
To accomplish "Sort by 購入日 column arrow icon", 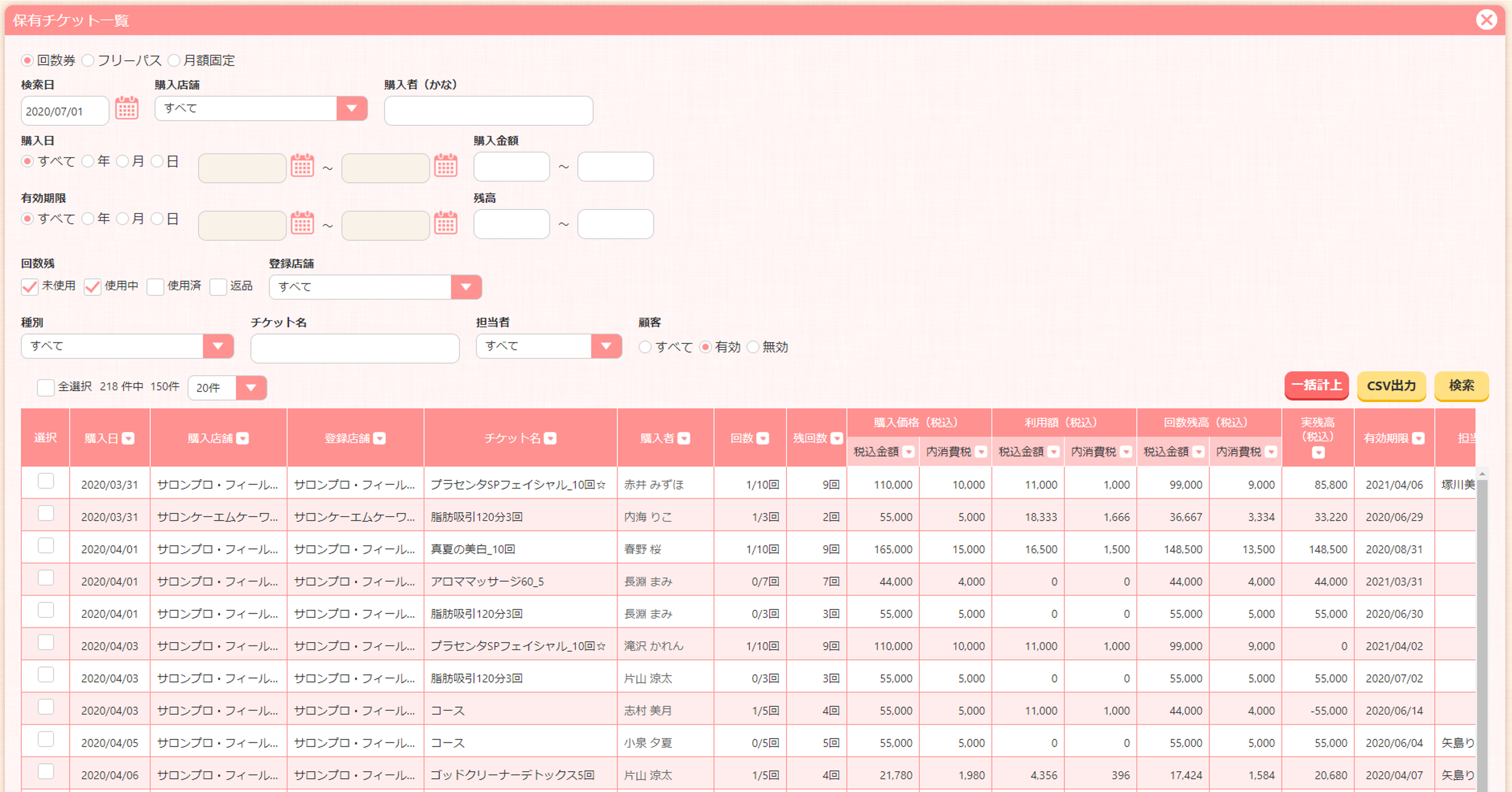I will (129, 438).
